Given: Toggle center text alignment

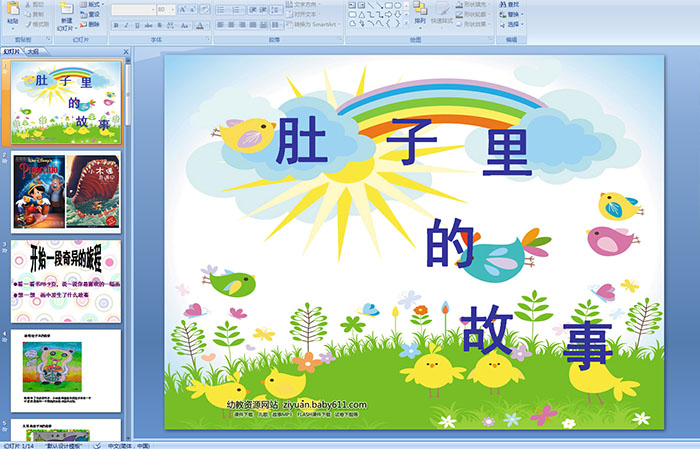Looking at the screenshot, I should tap(231, 25).
